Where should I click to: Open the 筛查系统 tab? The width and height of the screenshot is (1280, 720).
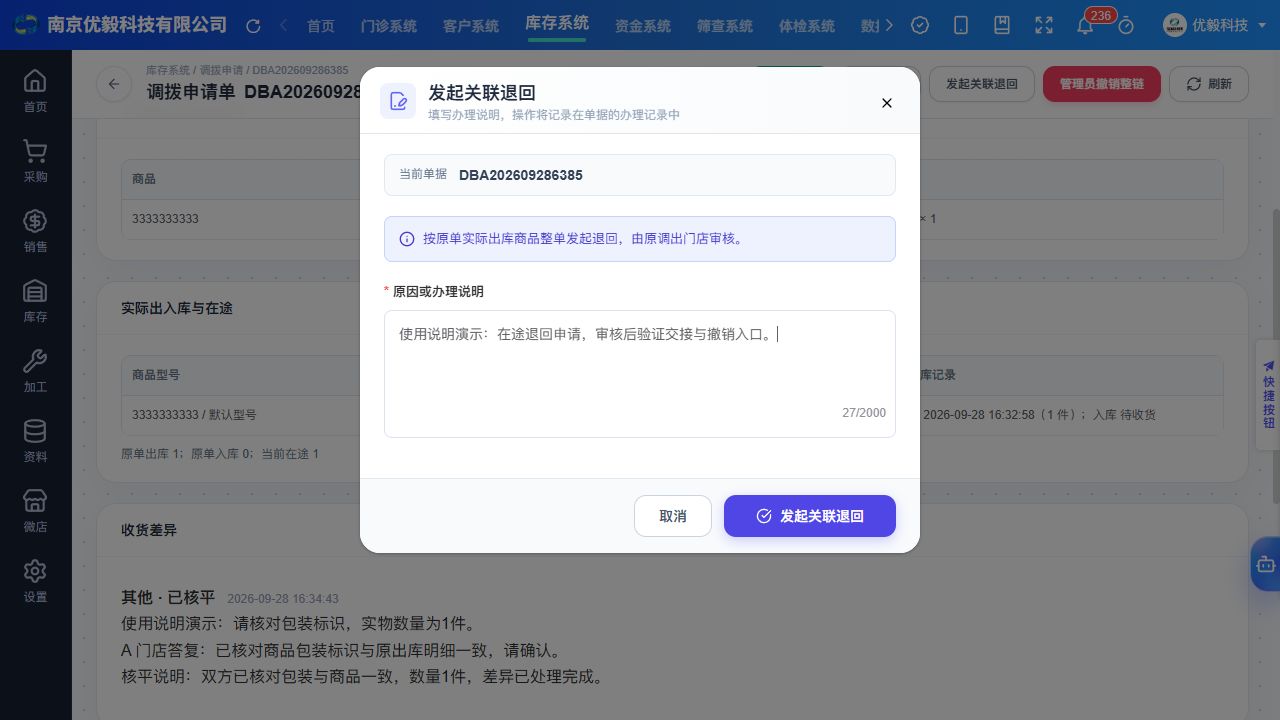click(725, 26)
